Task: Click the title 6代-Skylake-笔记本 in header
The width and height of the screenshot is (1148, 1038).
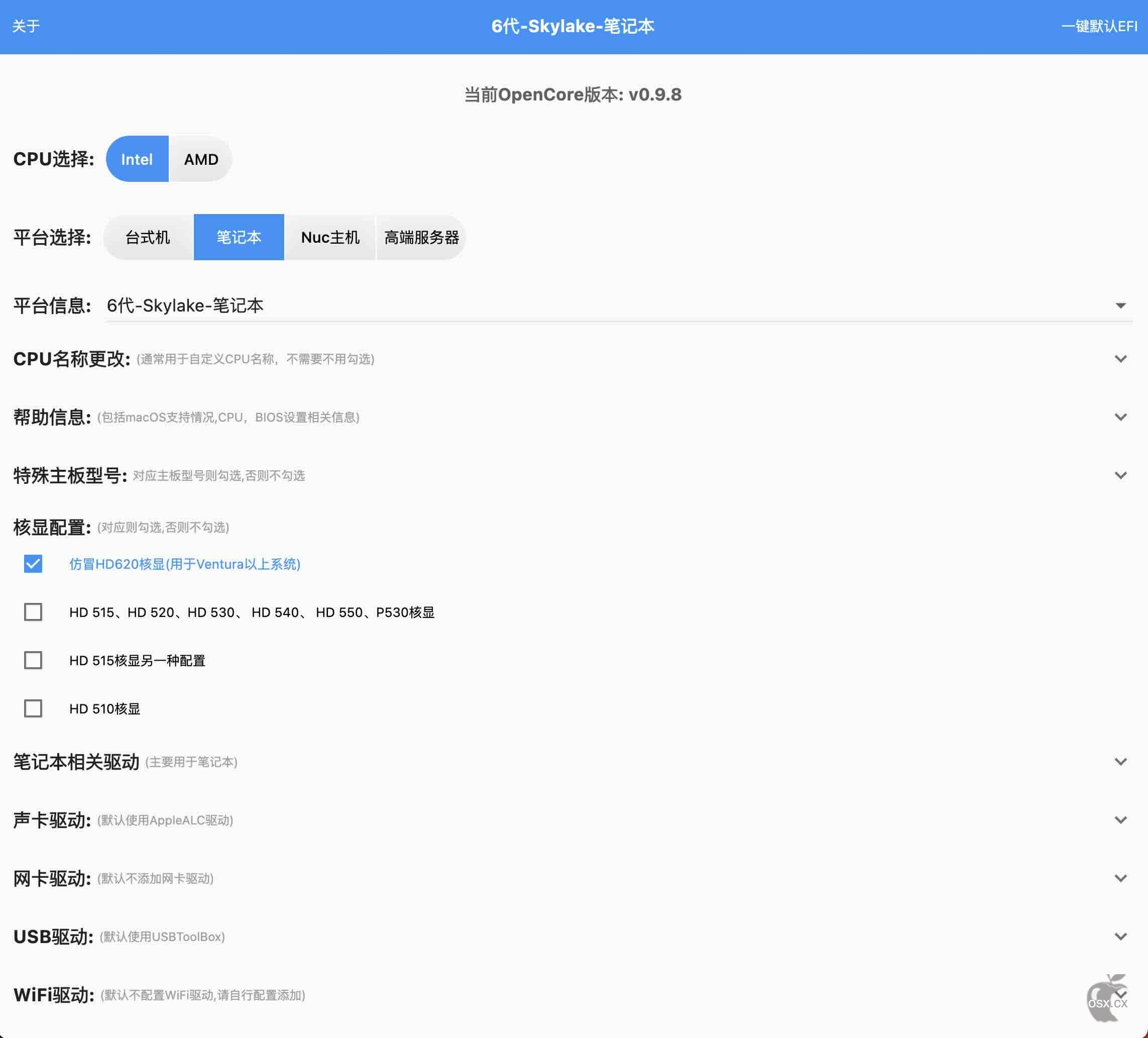Action: (x=573, y=26)
